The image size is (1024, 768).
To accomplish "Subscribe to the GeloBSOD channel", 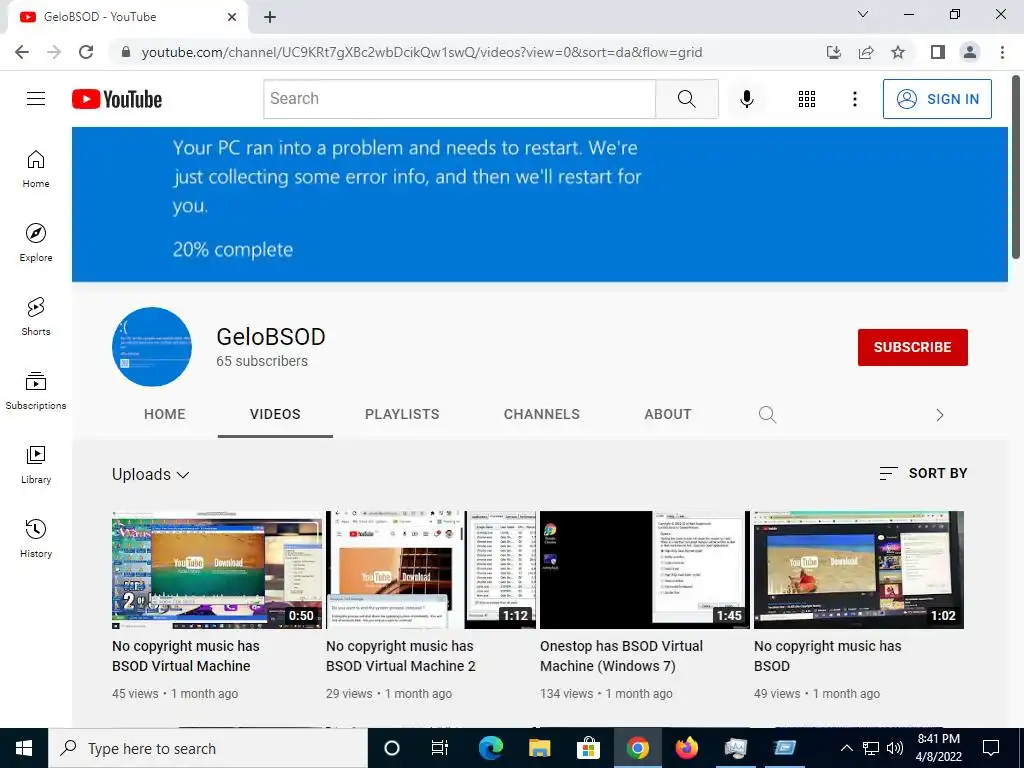I will click(912, 347).
